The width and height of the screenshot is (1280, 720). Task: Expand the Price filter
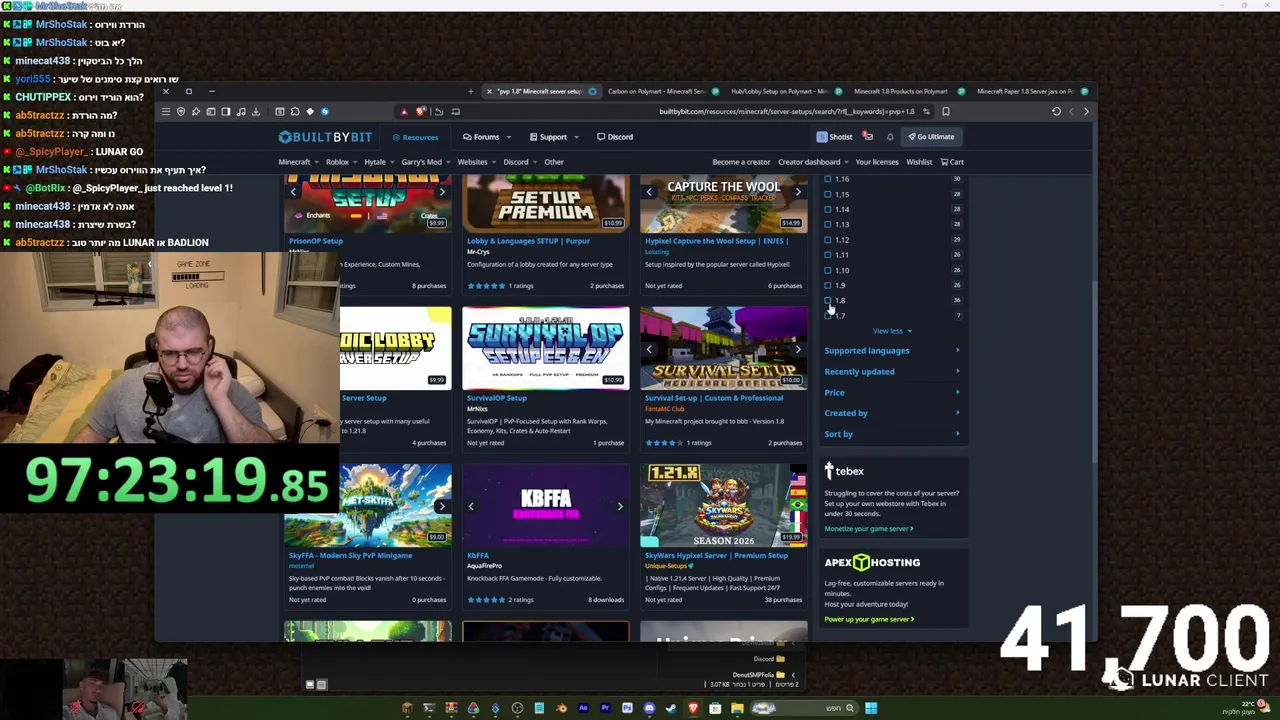coord(891,392)
